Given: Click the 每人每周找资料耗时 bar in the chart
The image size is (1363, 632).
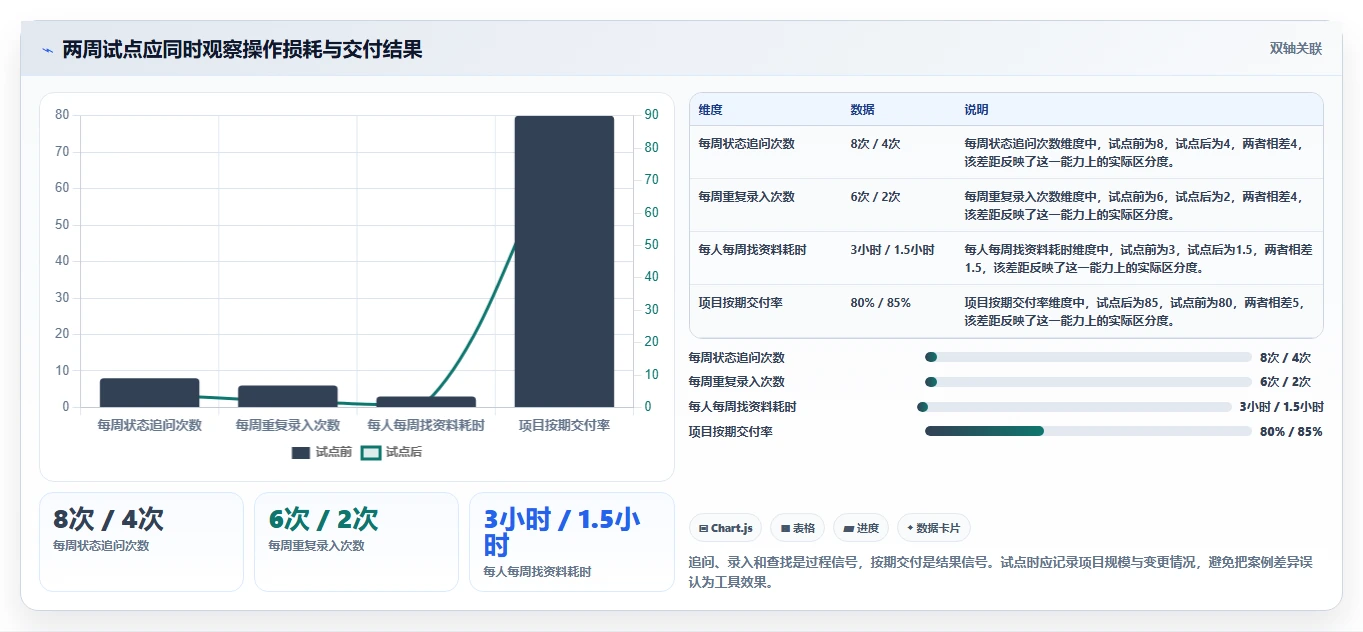Looking at the screenshot, I should [x=426, y=402].
